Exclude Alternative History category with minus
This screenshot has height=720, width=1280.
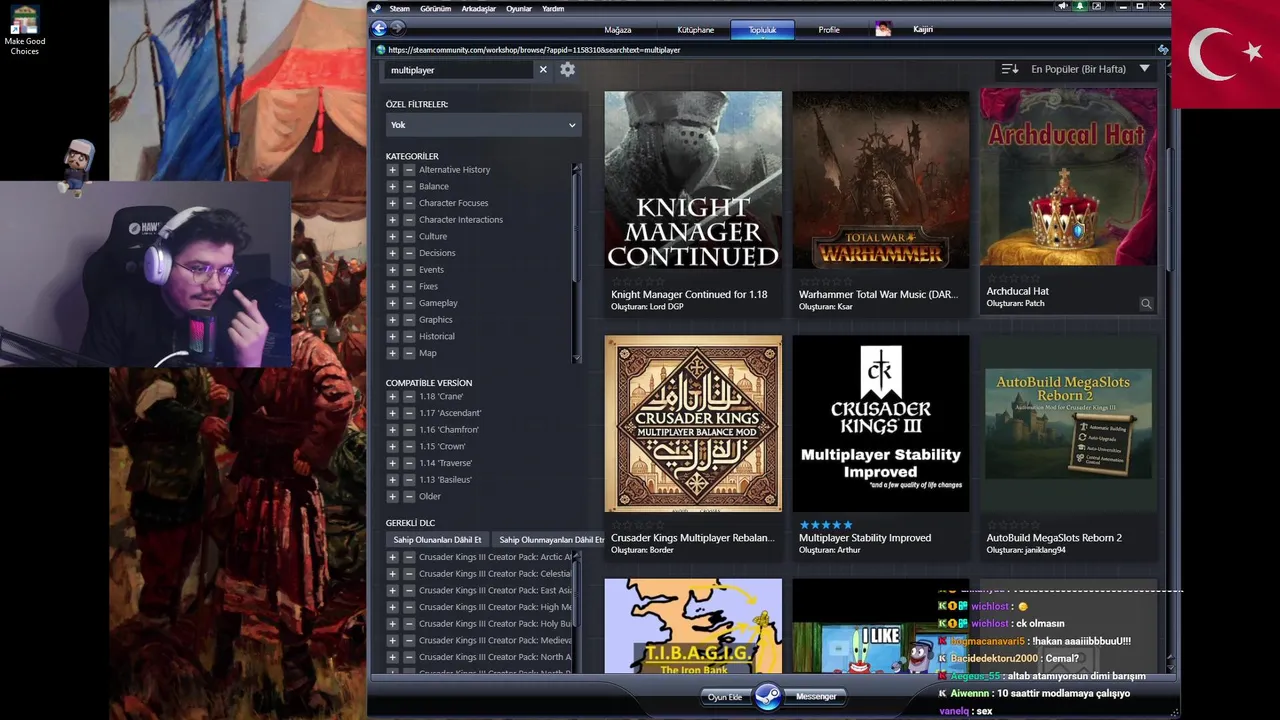tap(409, 170)
